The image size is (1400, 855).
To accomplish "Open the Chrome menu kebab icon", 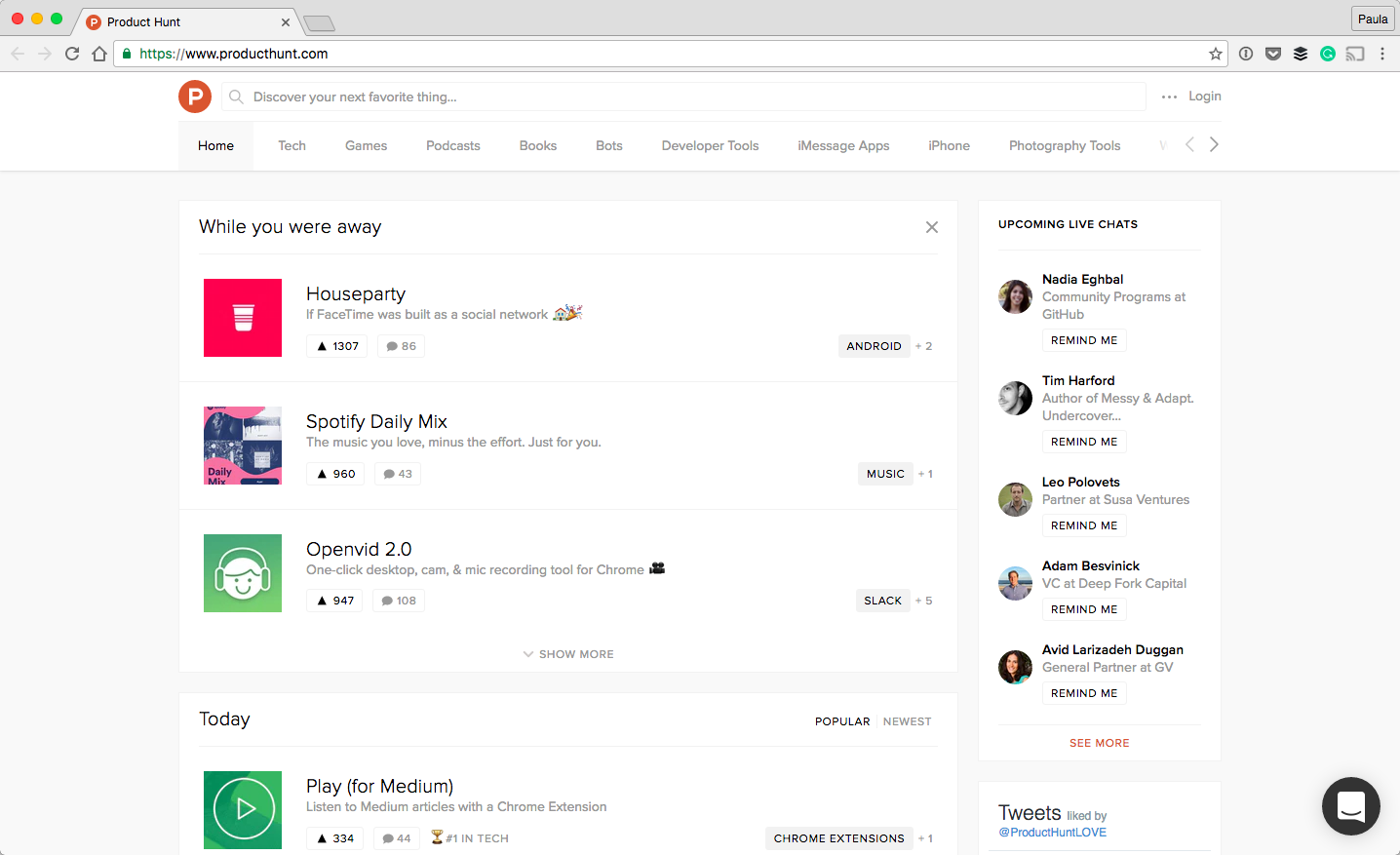I will tap(1382, 54).
